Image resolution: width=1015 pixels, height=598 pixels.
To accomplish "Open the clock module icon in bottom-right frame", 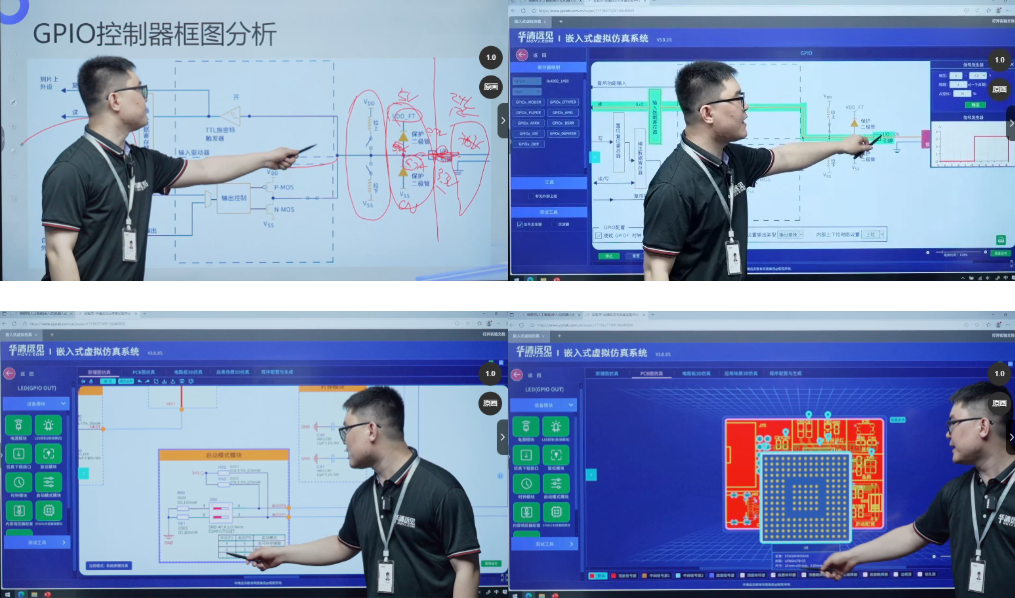I will tap(527, 483).
